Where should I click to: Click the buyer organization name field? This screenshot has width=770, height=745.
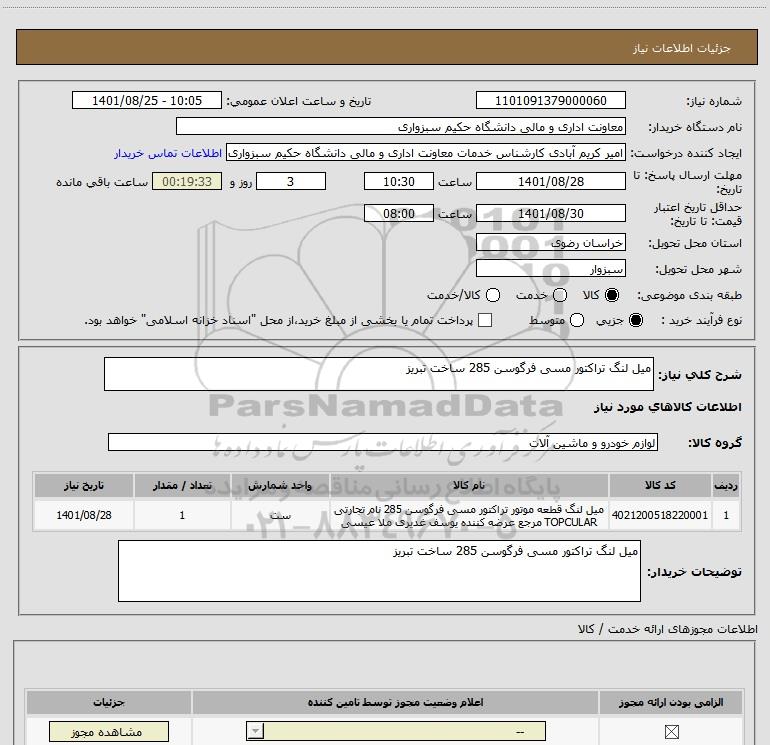pos(401,127)
